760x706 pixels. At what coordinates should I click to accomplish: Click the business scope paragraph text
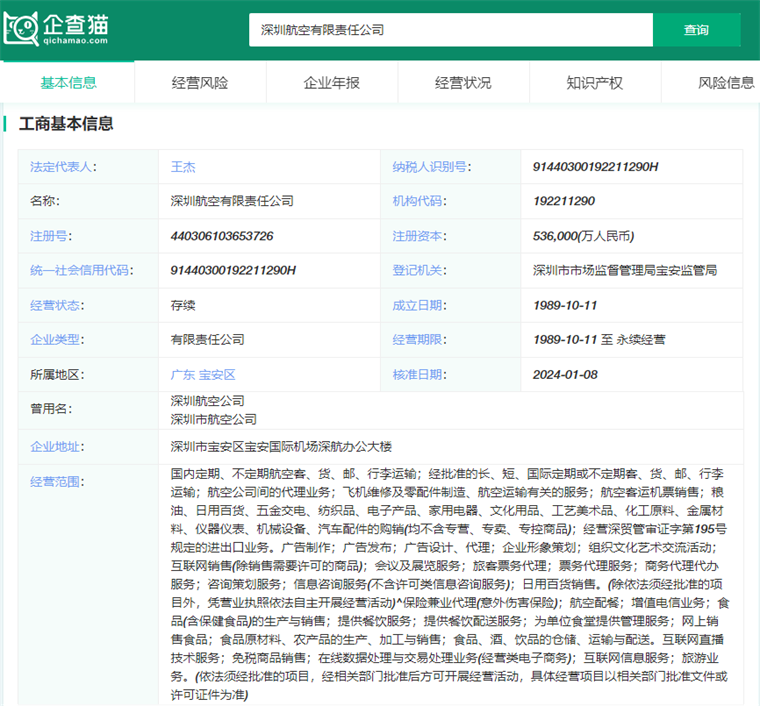point(450,584)
